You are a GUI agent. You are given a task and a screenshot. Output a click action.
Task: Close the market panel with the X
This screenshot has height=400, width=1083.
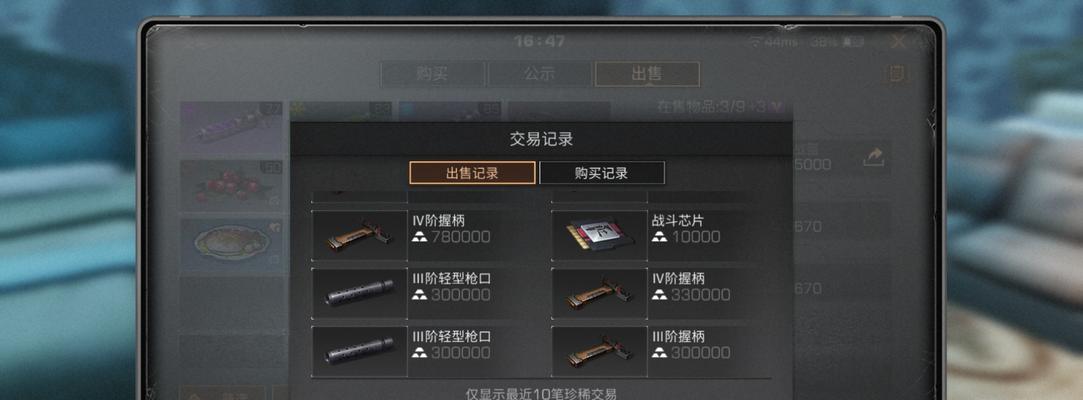(898, 42)
